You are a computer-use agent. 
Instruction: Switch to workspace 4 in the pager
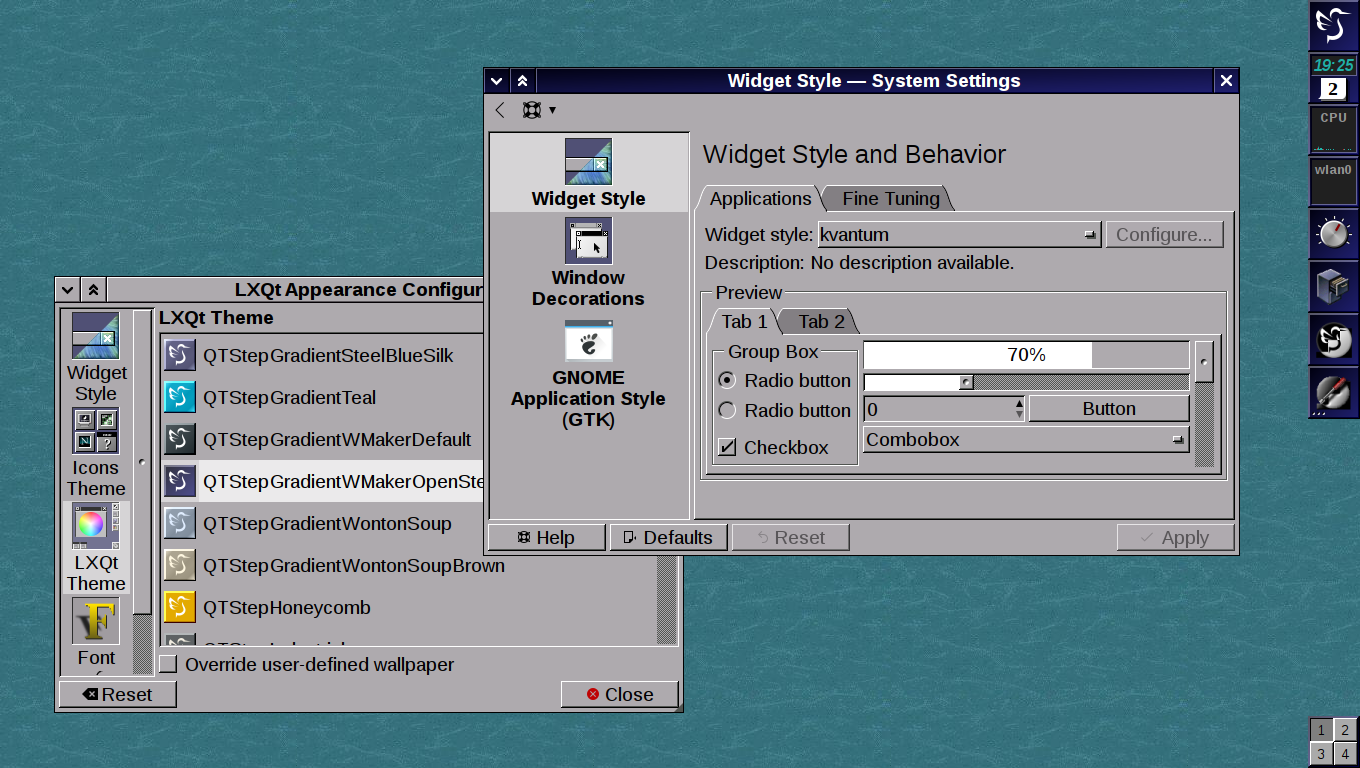[1346, 754]
